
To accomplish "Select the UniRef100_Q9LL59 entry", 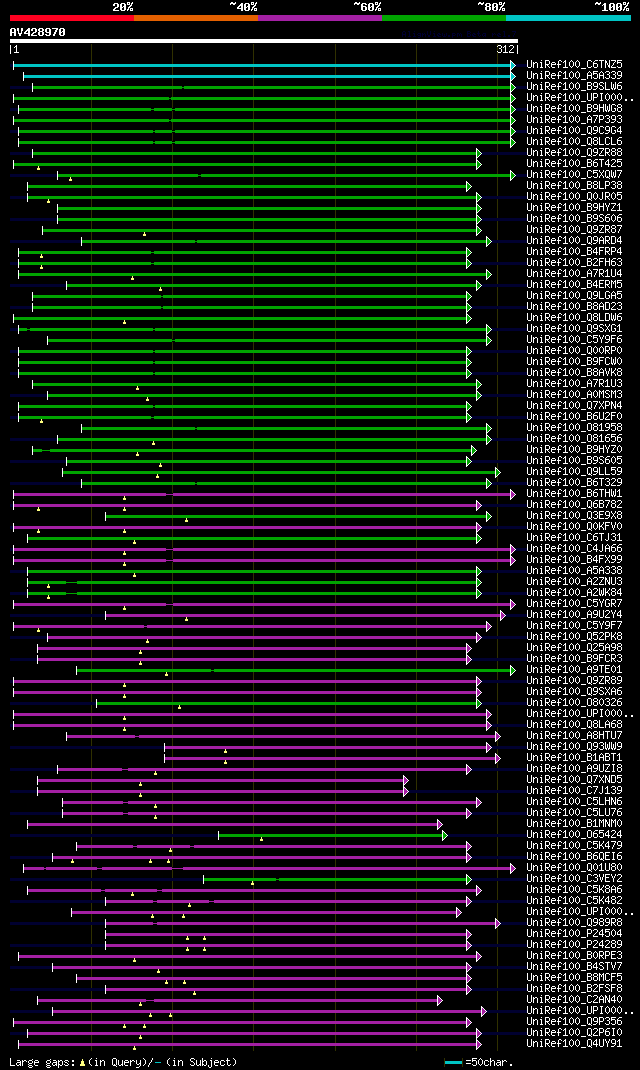I will point(574,472).
